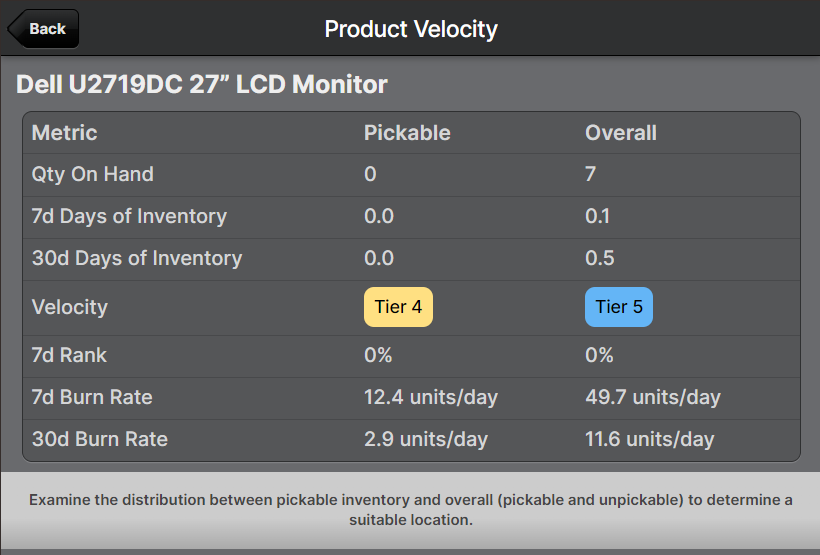Click the overall 49.7 units/day value
The image size is (820, 555).
653,397
